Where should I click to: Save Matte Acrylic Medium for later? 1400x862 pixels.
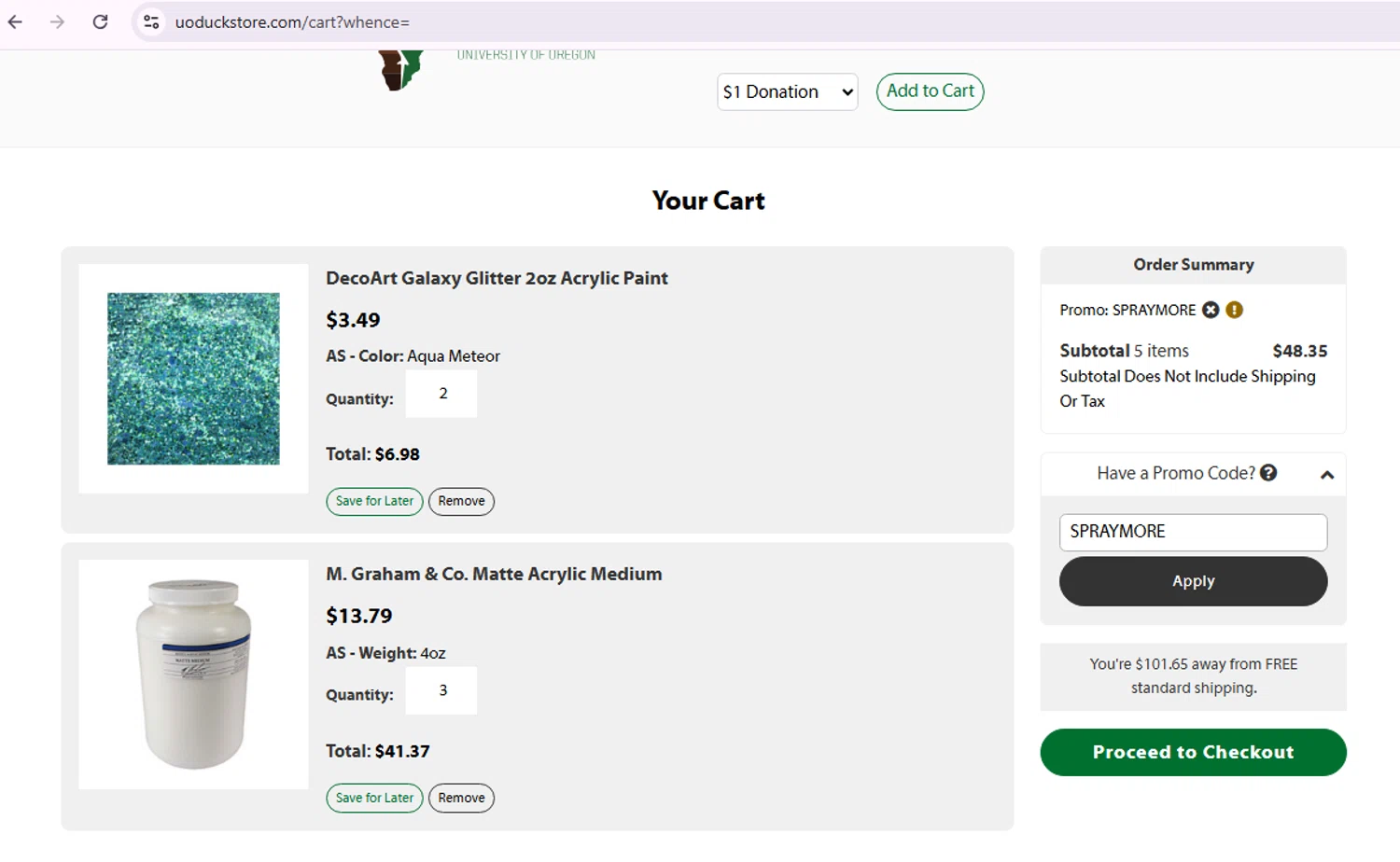click(x=374, y=798)
